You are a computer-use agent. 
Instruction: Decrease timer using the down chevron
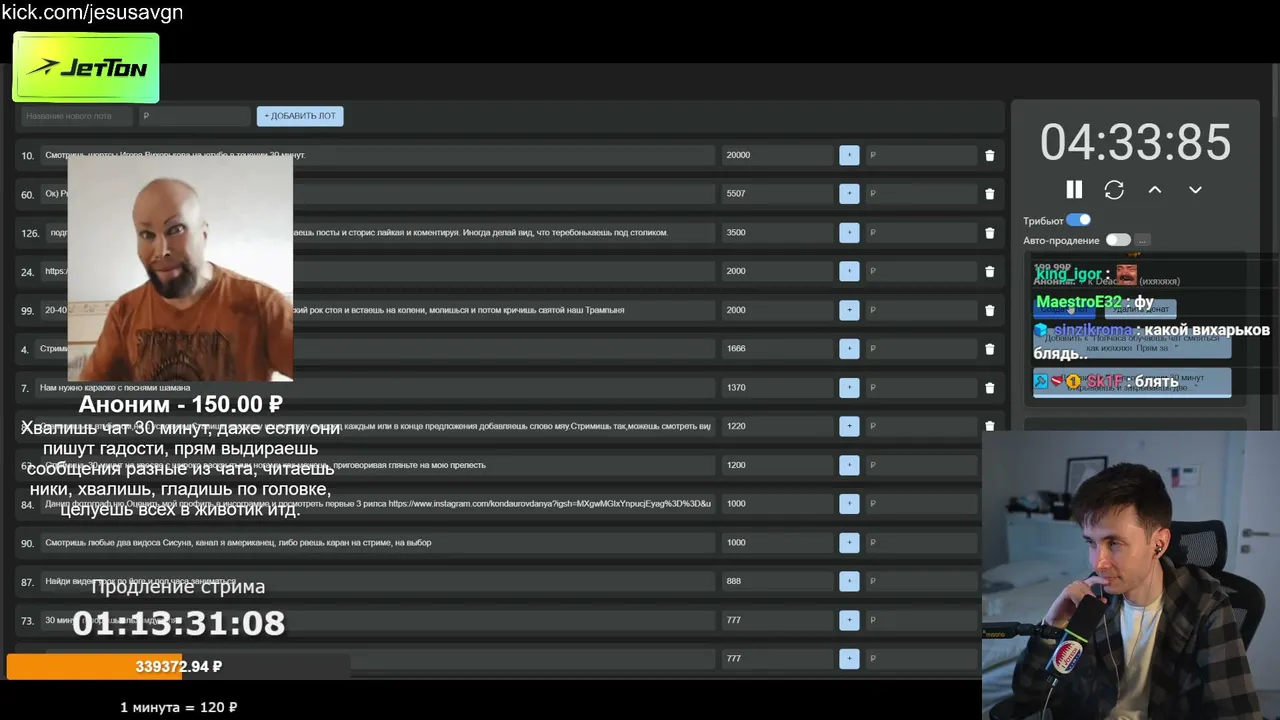pyautogui.click(x=1194, y=190)
